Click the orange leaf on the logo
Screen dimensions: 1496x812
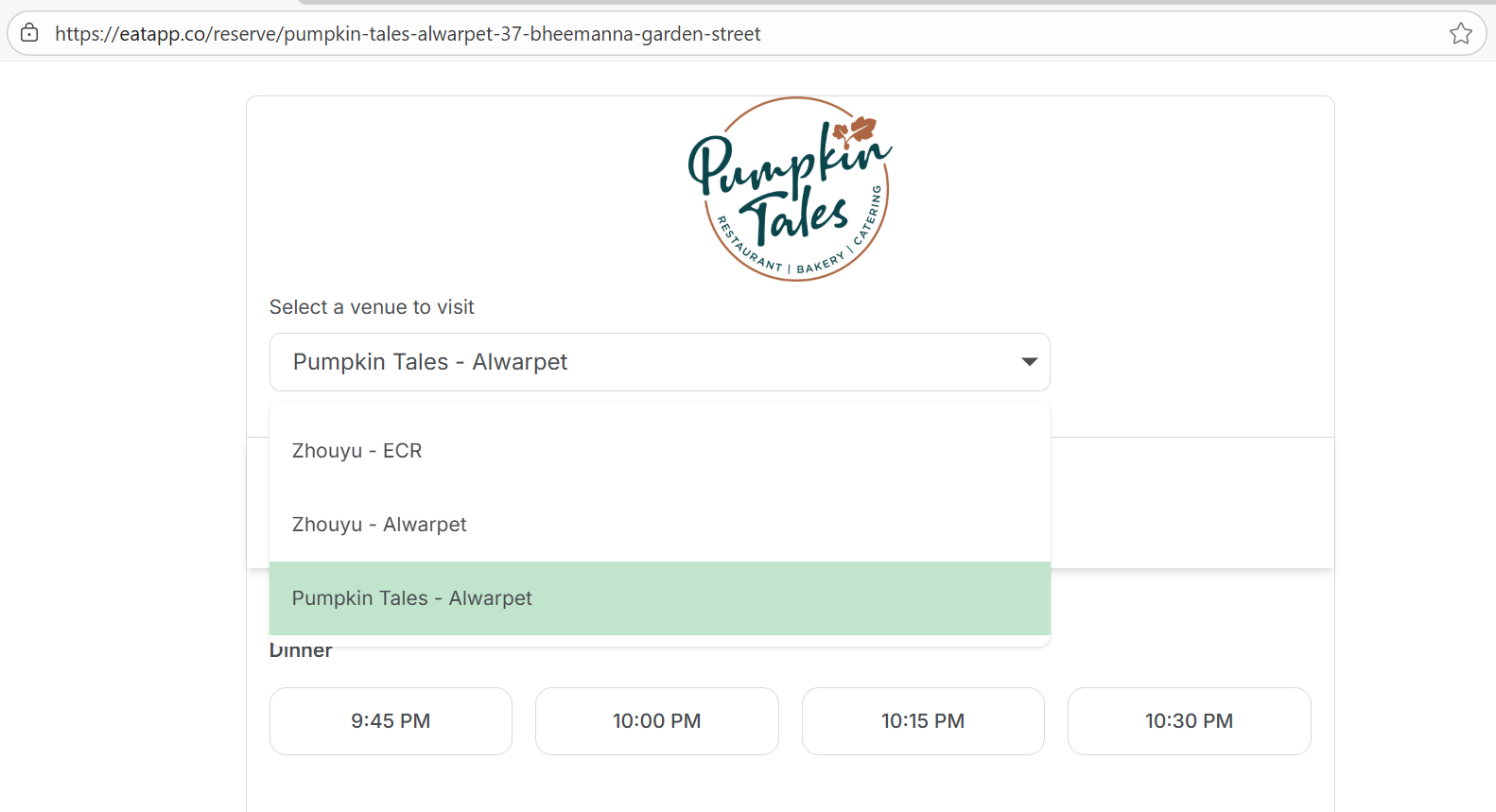(x=861, y=130)
